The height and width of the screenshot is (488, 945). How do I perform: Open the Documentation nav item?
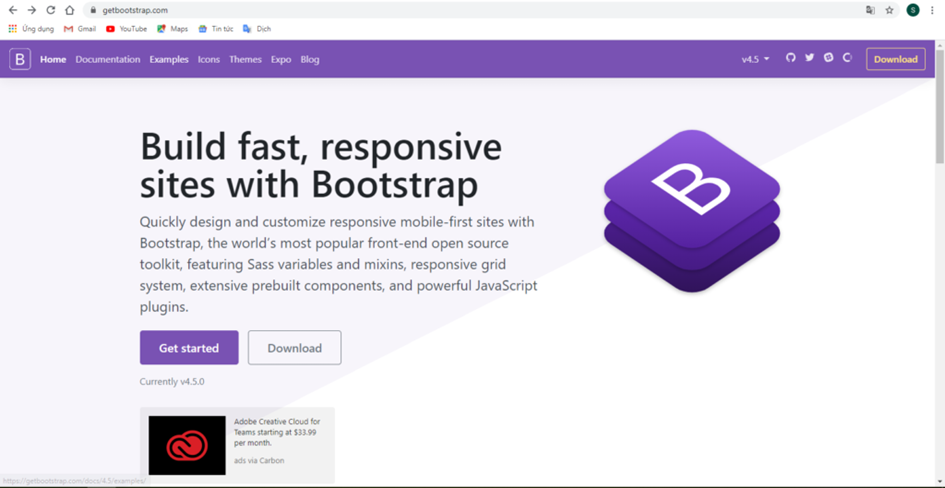point(108,59)
